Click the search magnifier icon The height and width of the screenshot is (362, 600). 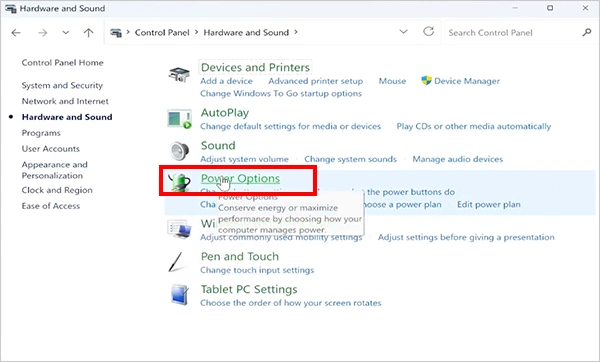pos(587,33)
